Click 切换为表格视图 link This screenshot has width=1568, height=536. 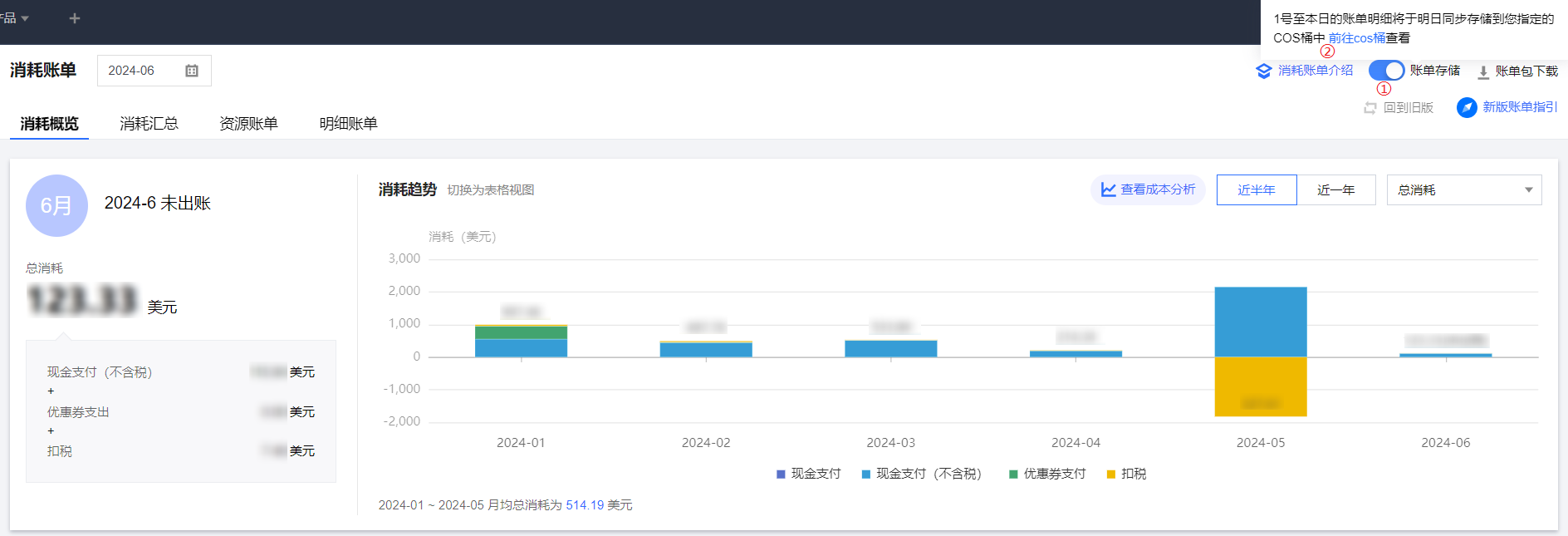coord(491,190)
